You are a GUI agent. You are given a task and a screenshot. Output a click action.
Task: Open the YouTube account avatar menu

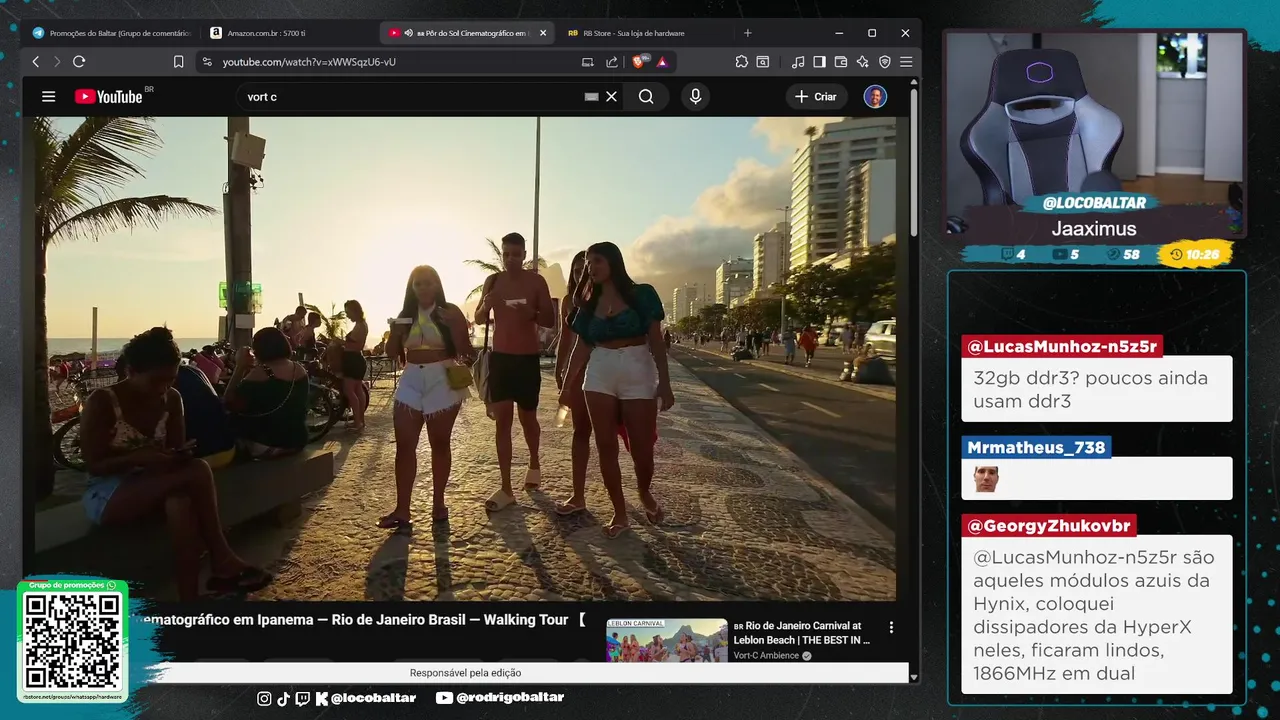click(875, 97)
